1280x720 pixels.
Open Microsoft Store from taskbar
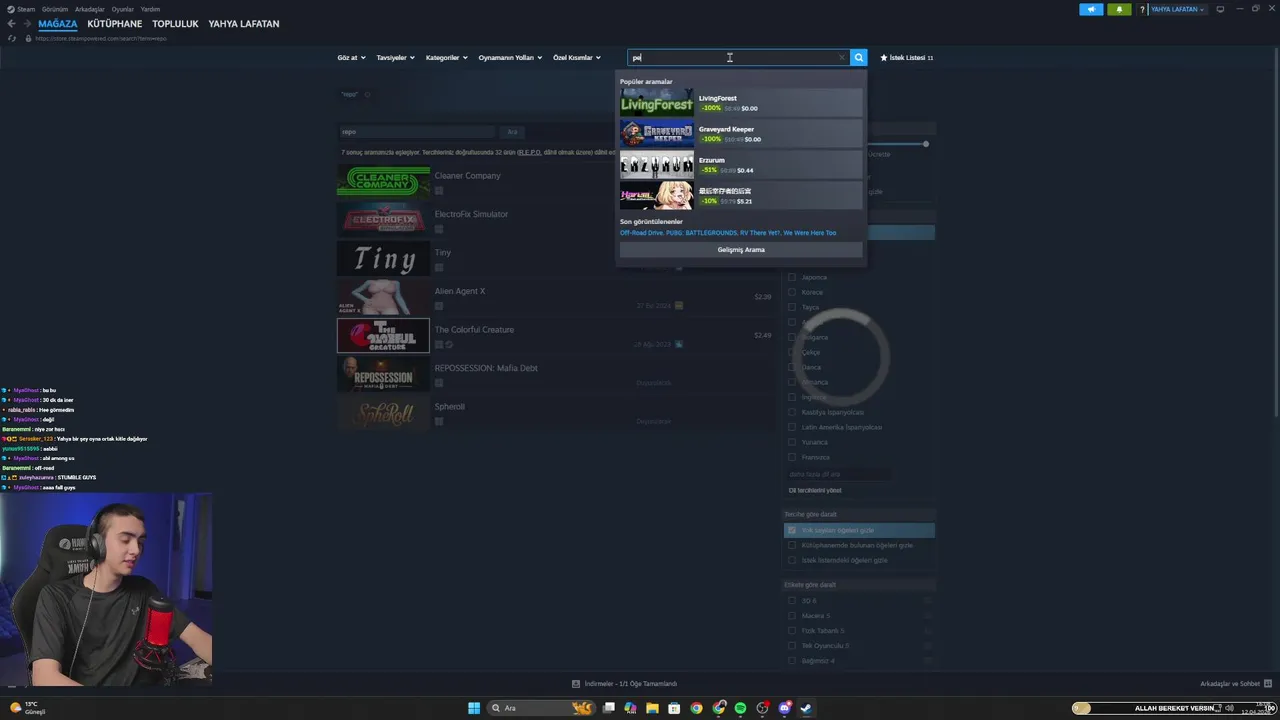[674, 708]
